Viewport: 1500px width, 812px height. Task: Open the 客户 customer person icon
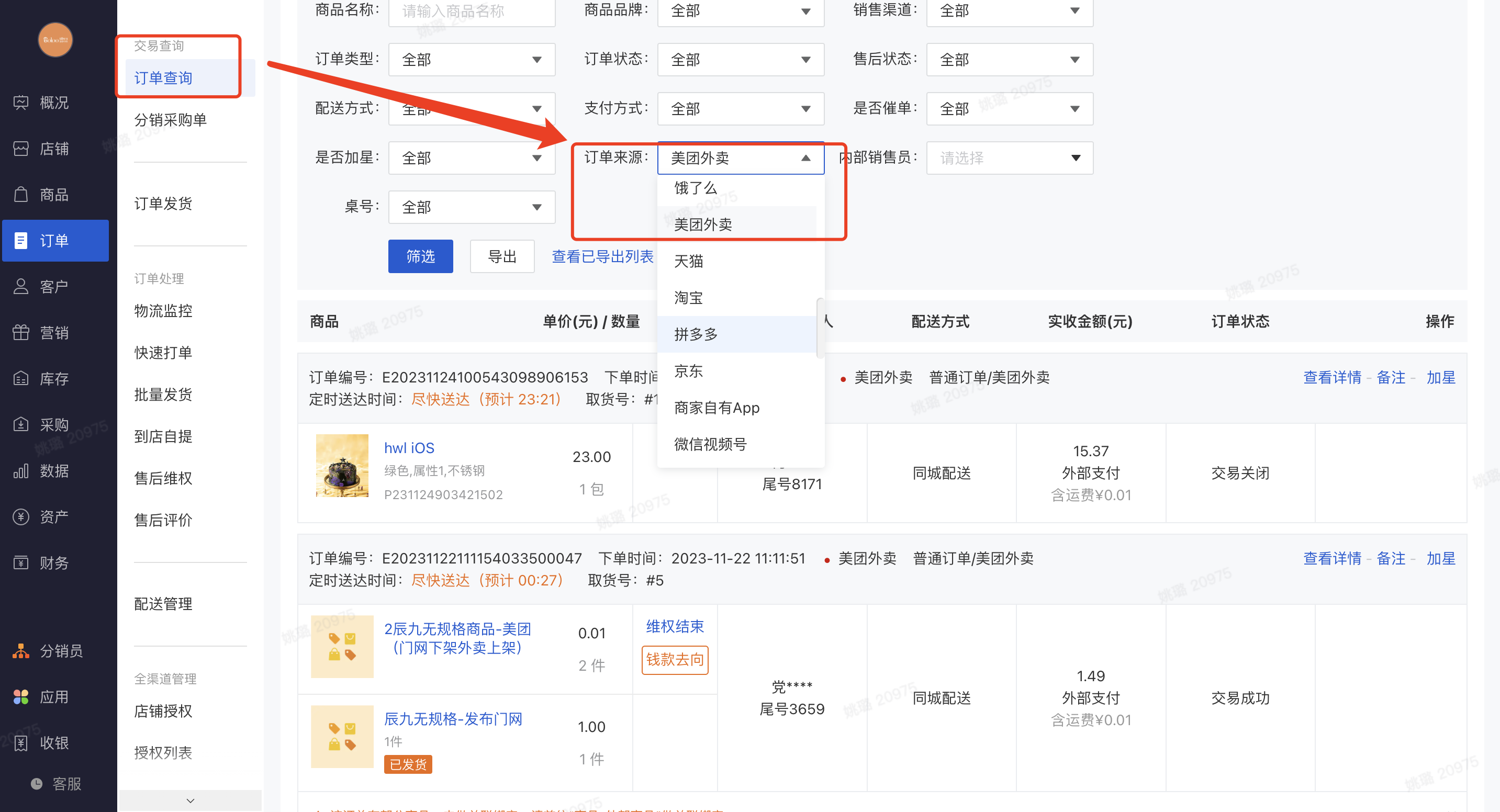(21, 286)
